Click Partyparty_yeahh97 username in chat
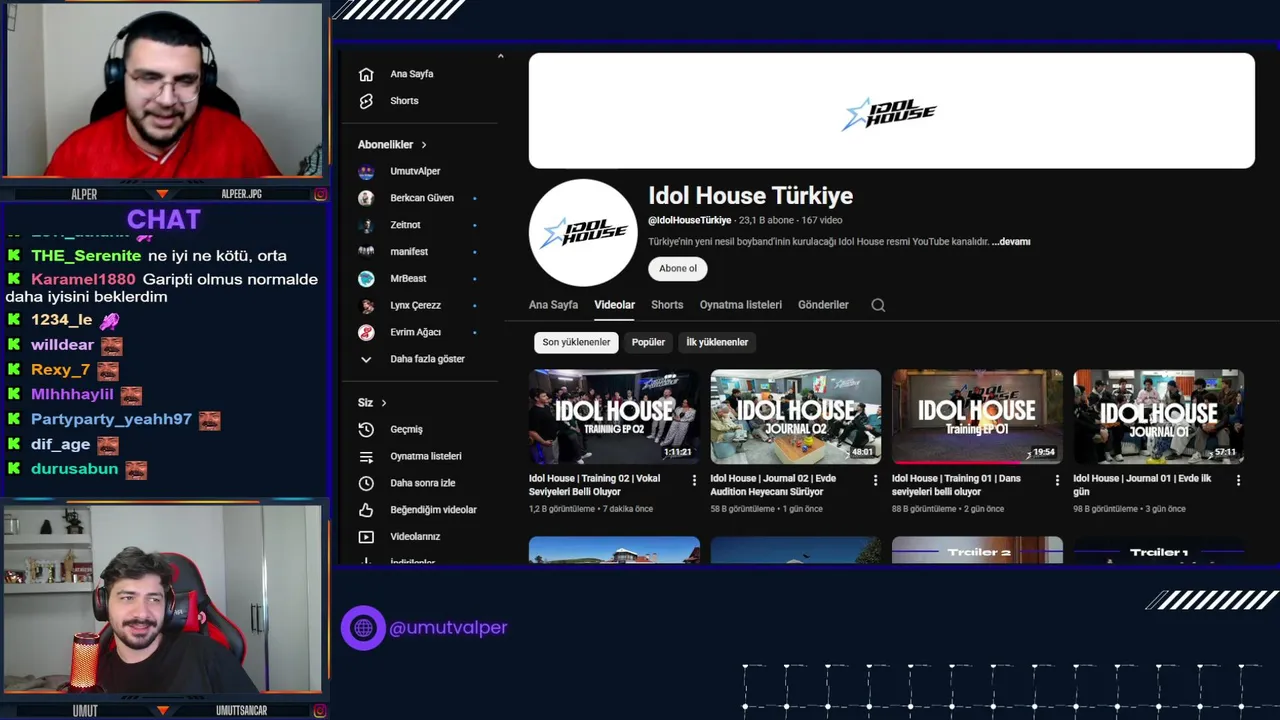 tap(111, 420)
